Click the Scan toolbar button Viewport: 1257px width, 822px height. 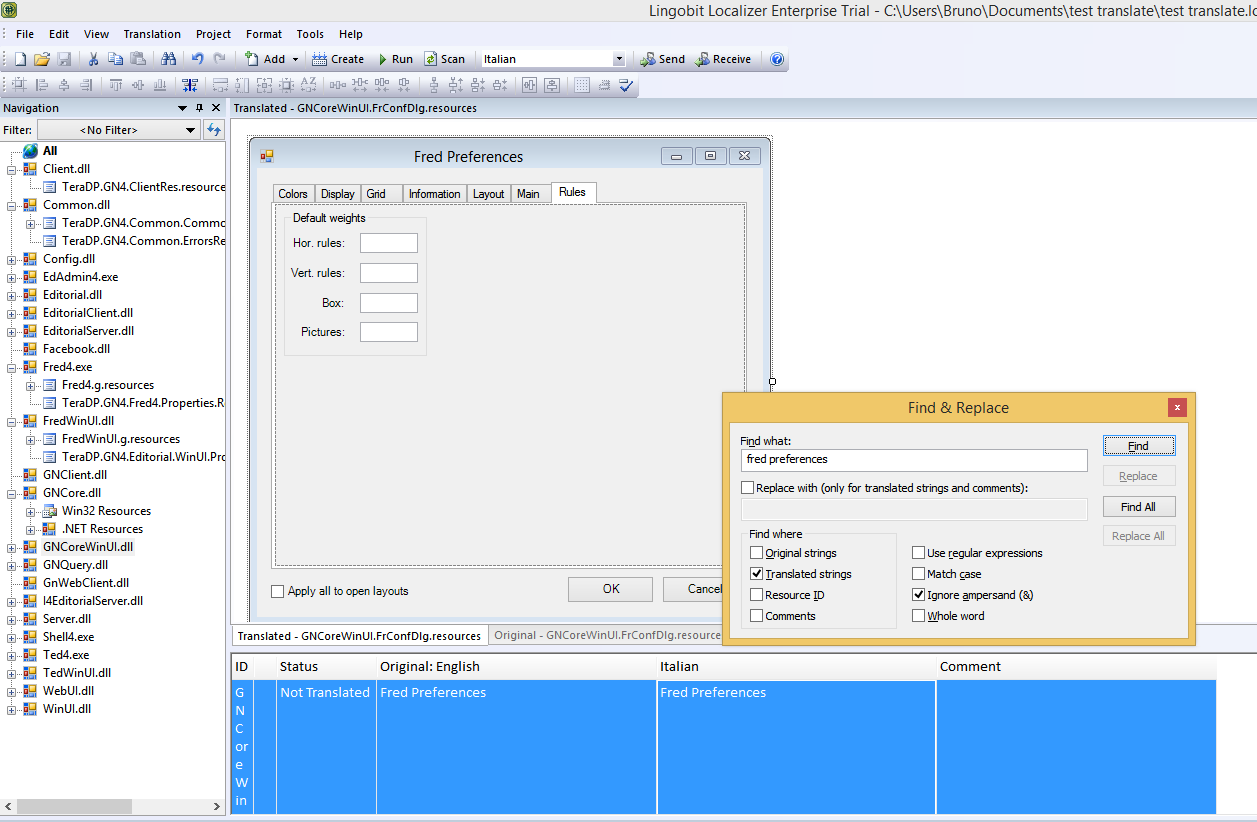[x=445, y=59]
